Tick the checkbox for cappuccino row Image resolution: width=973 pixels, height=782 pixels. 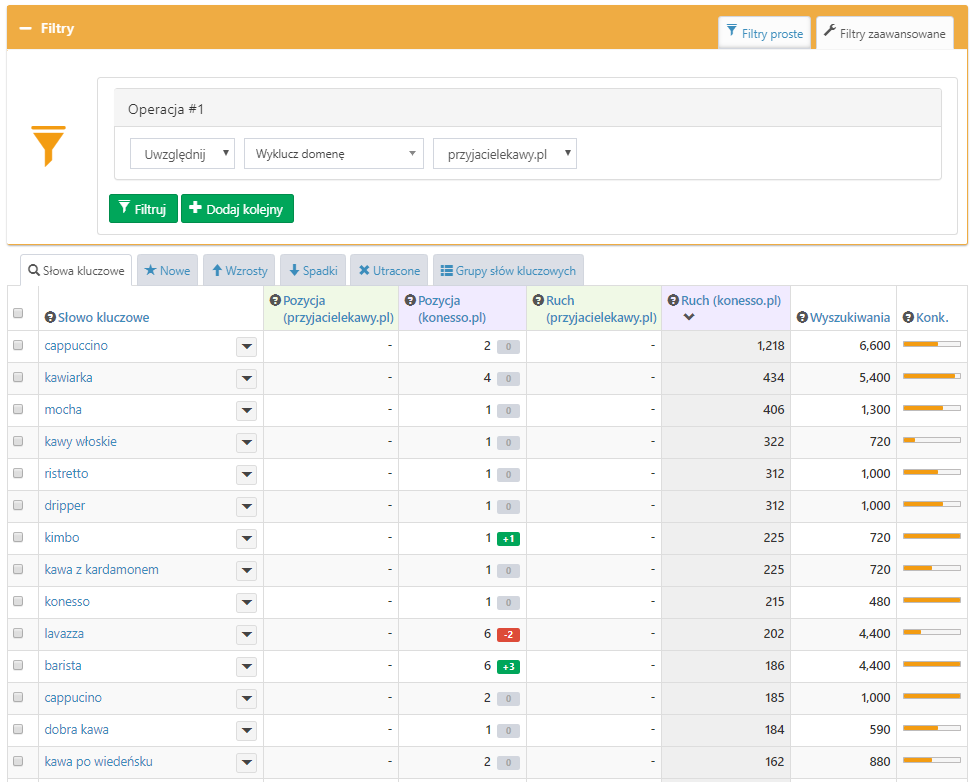click(18, 345)
